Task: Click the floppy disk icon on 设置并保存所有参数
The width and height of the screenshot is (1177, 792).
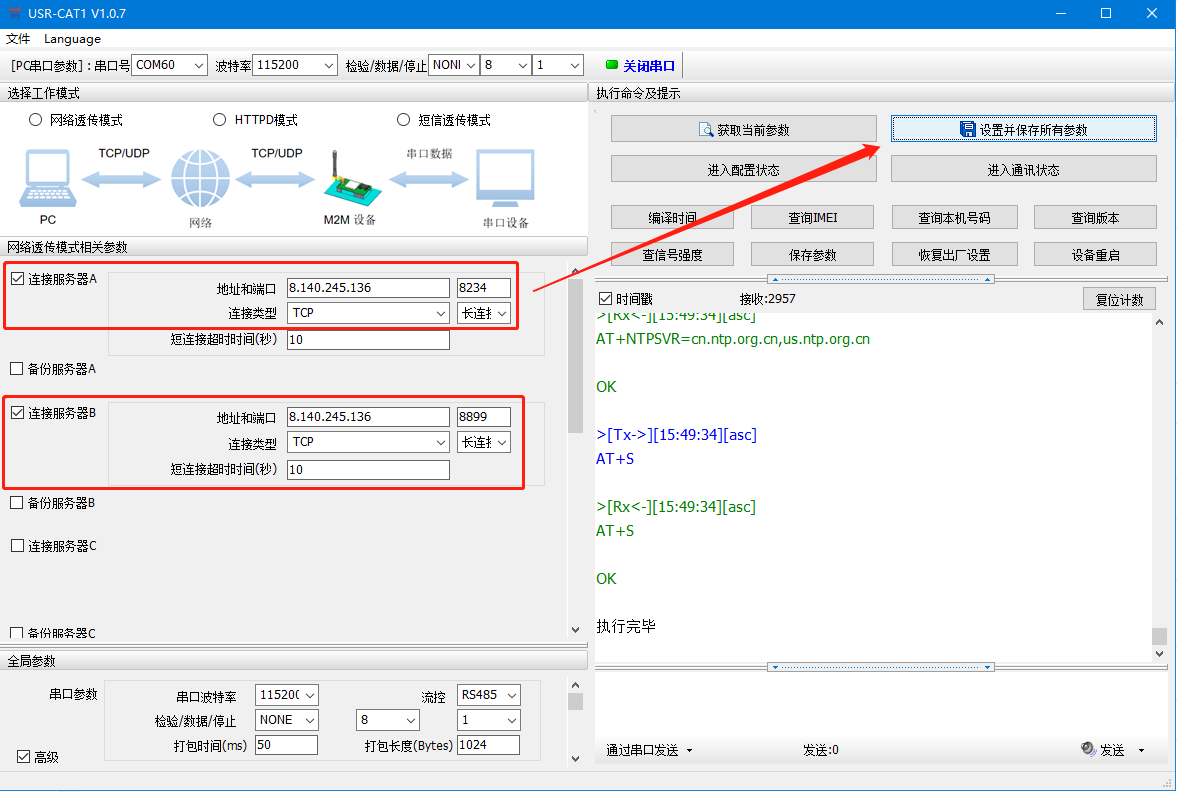Action: [967, 129]
